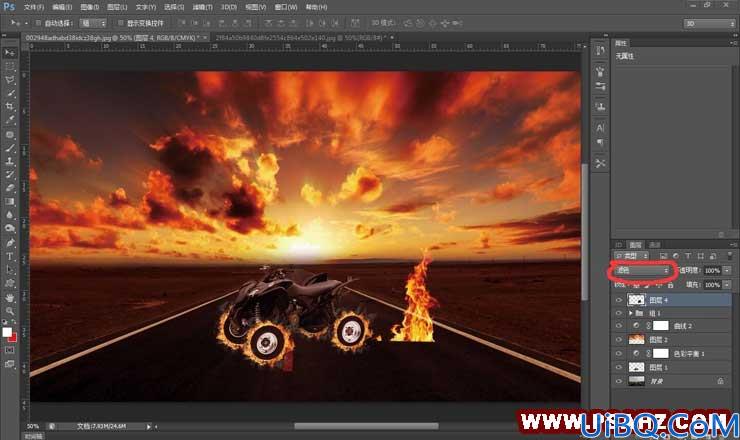Select the Dodge tool
This screenshot has width=740, height=440.
pos(9,228)
